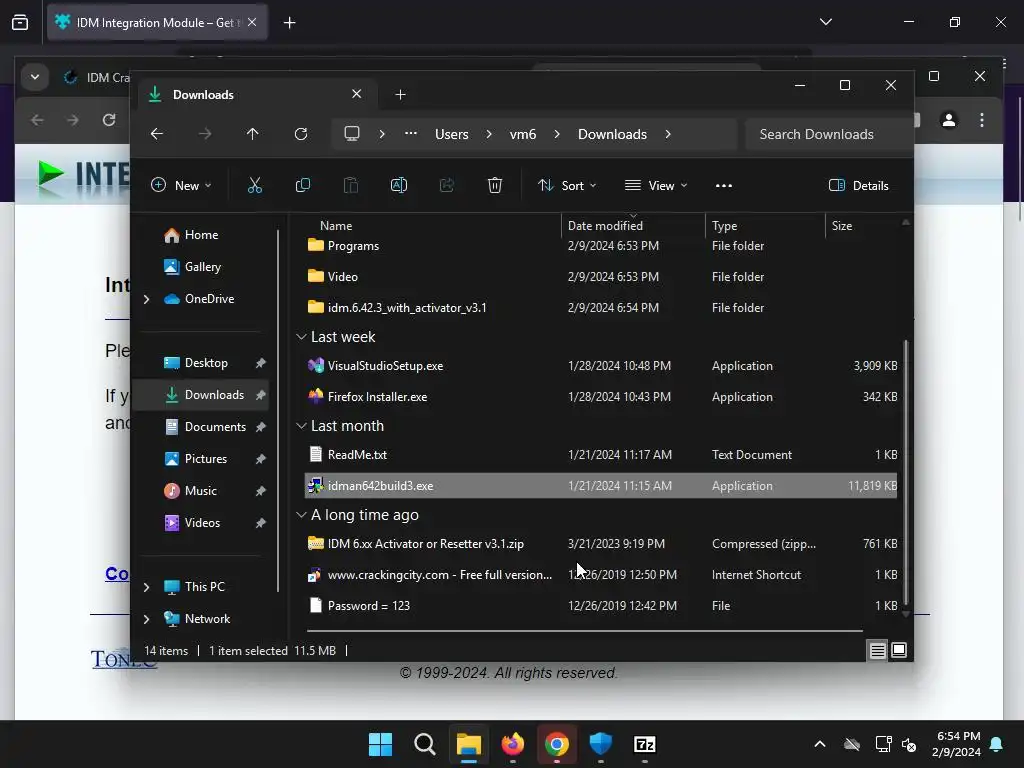Screen dimensions: 1024x768
Task: Open the See more ellipsis menu
Action: (x=724, y=185)
